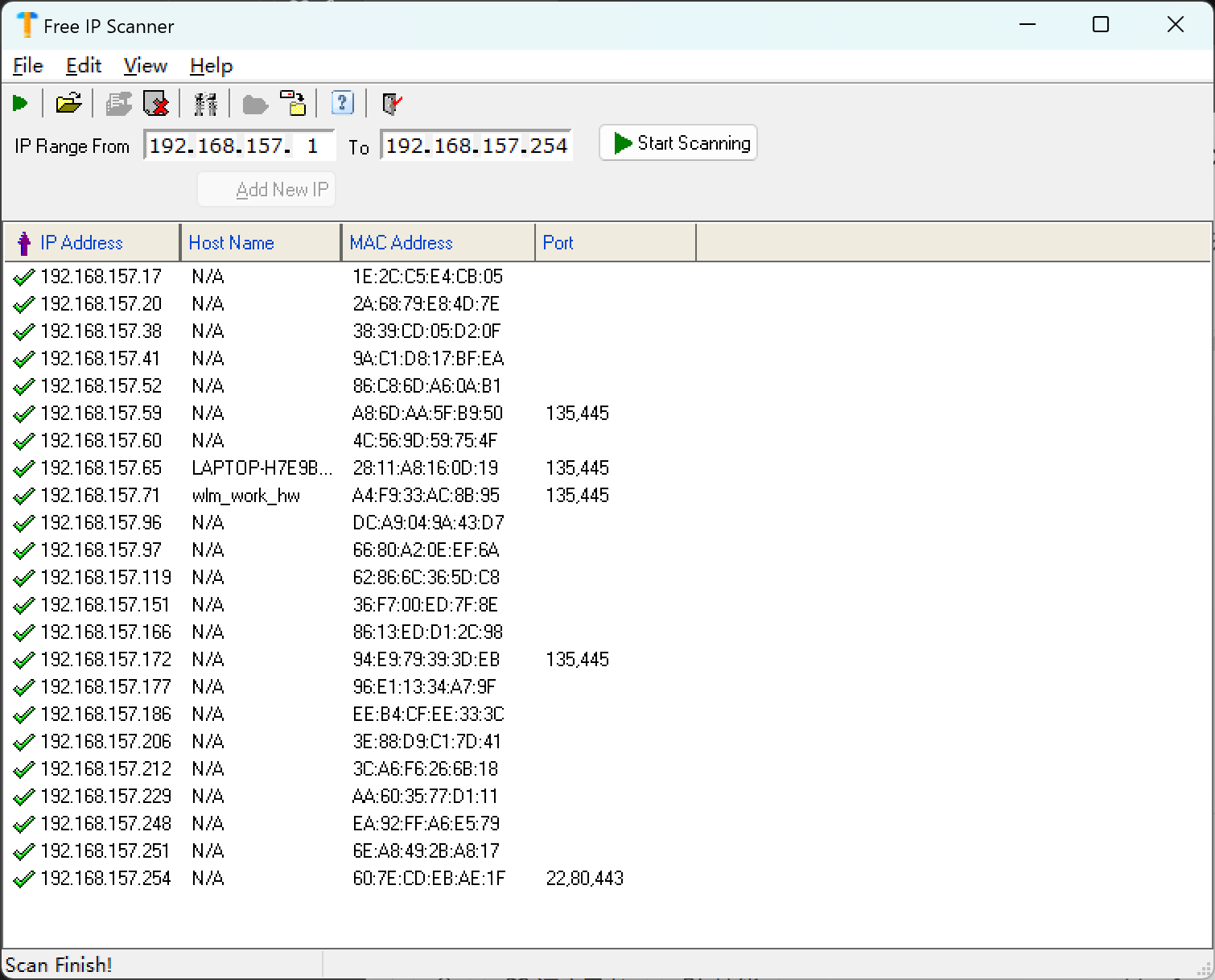Click port value 135,445 for 192.168.157.65
1215x980 pixels.
[577, 467]
